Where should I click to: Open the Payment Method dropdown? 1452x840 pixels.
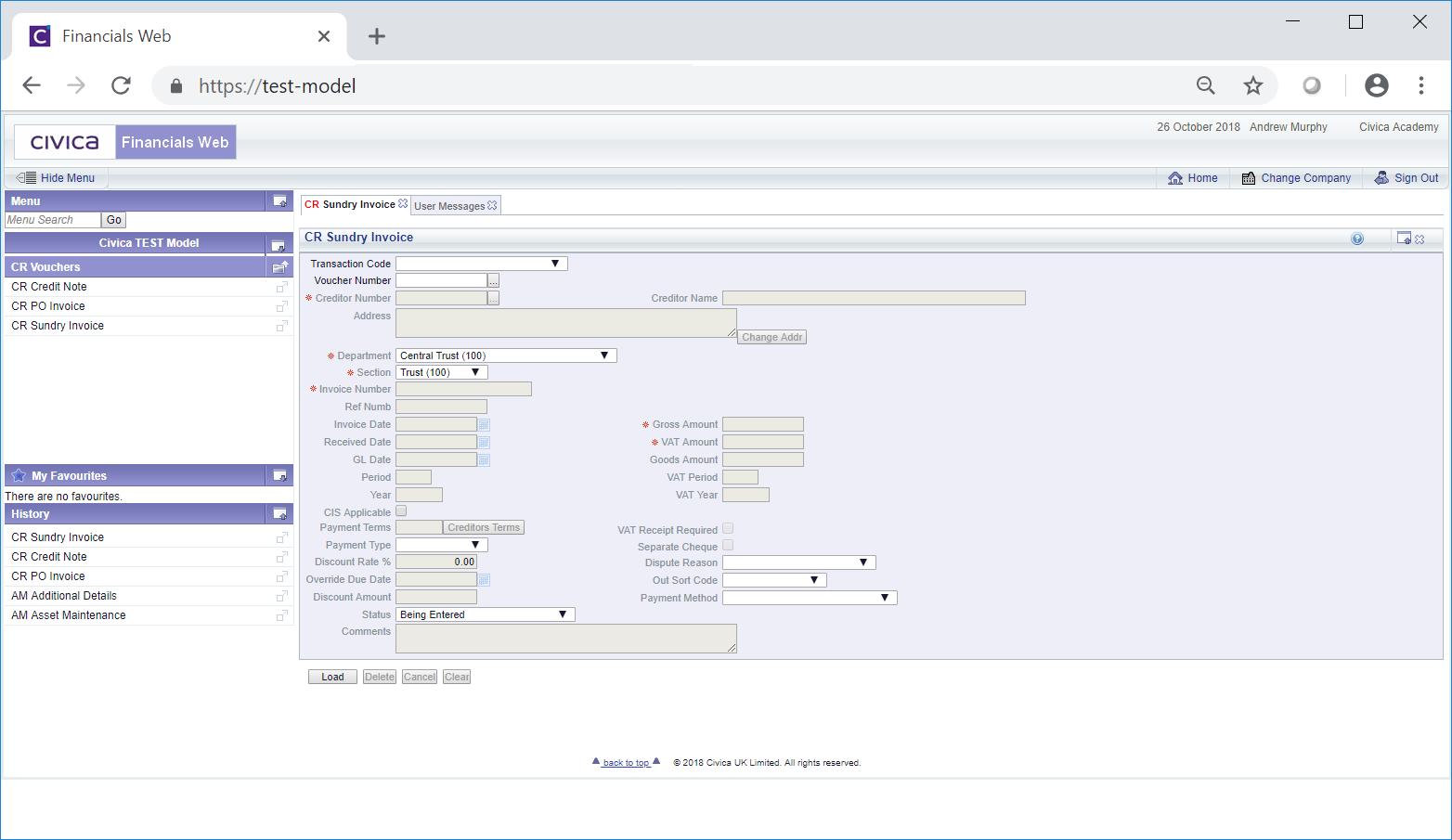click(x=810, y=598)
